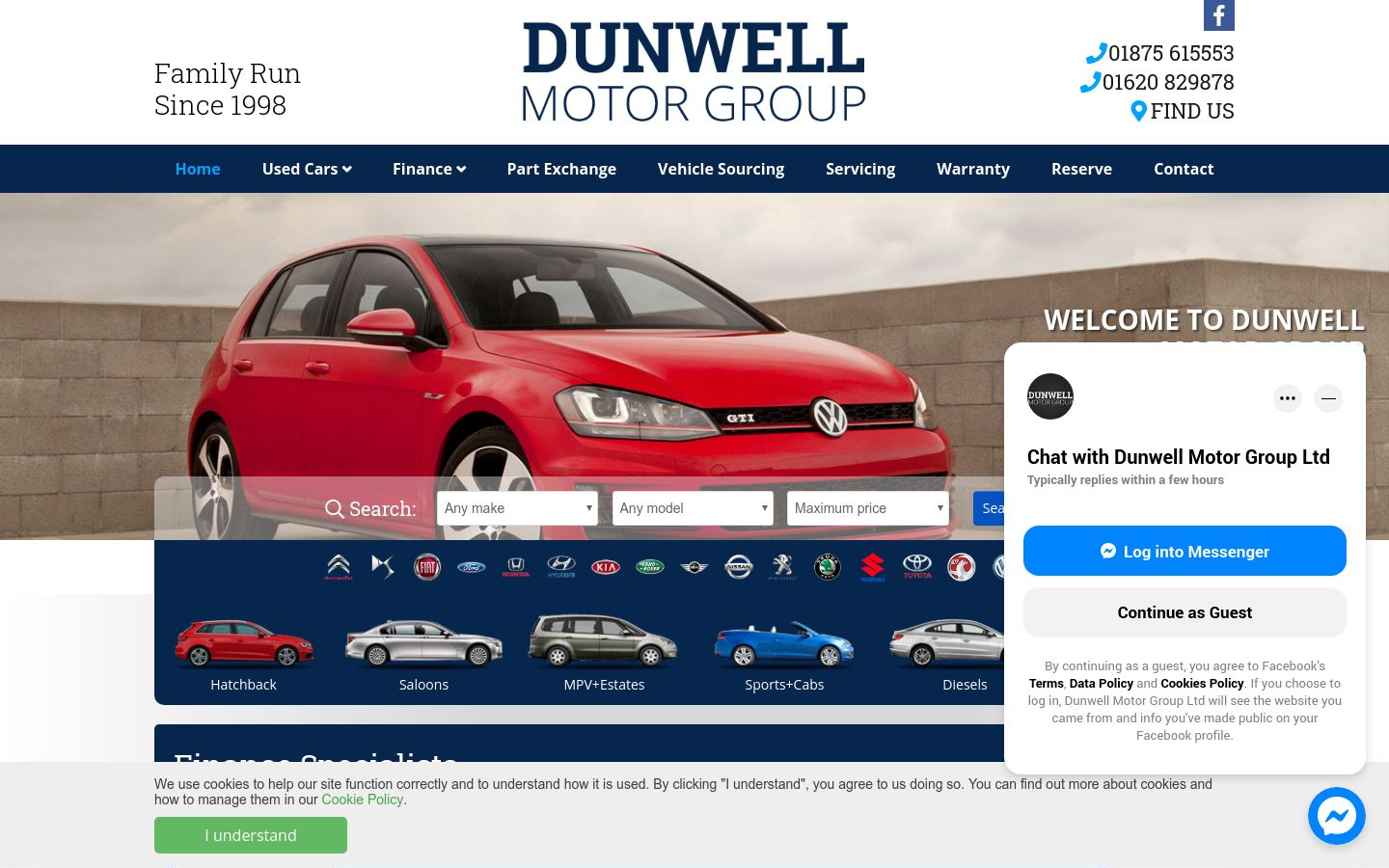Open the Reserve page

point(1081,169)
